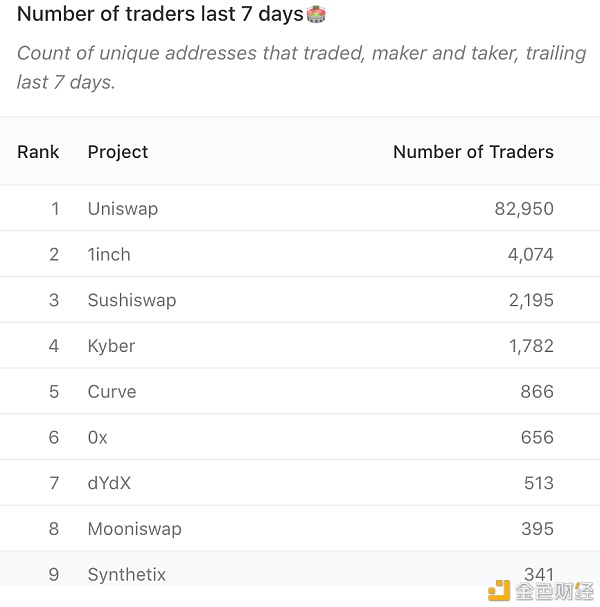Select the dYdX project name
The width and height of the screenshot is (600, 607).
tap(109, 483)
